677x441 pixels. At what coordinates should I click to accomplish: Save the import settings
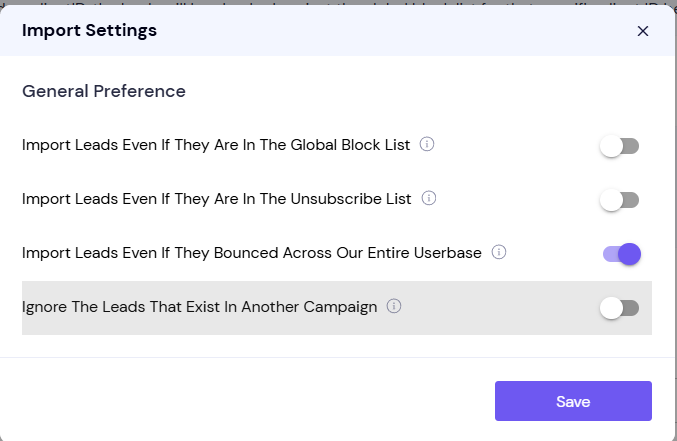(x=573, y=401)
